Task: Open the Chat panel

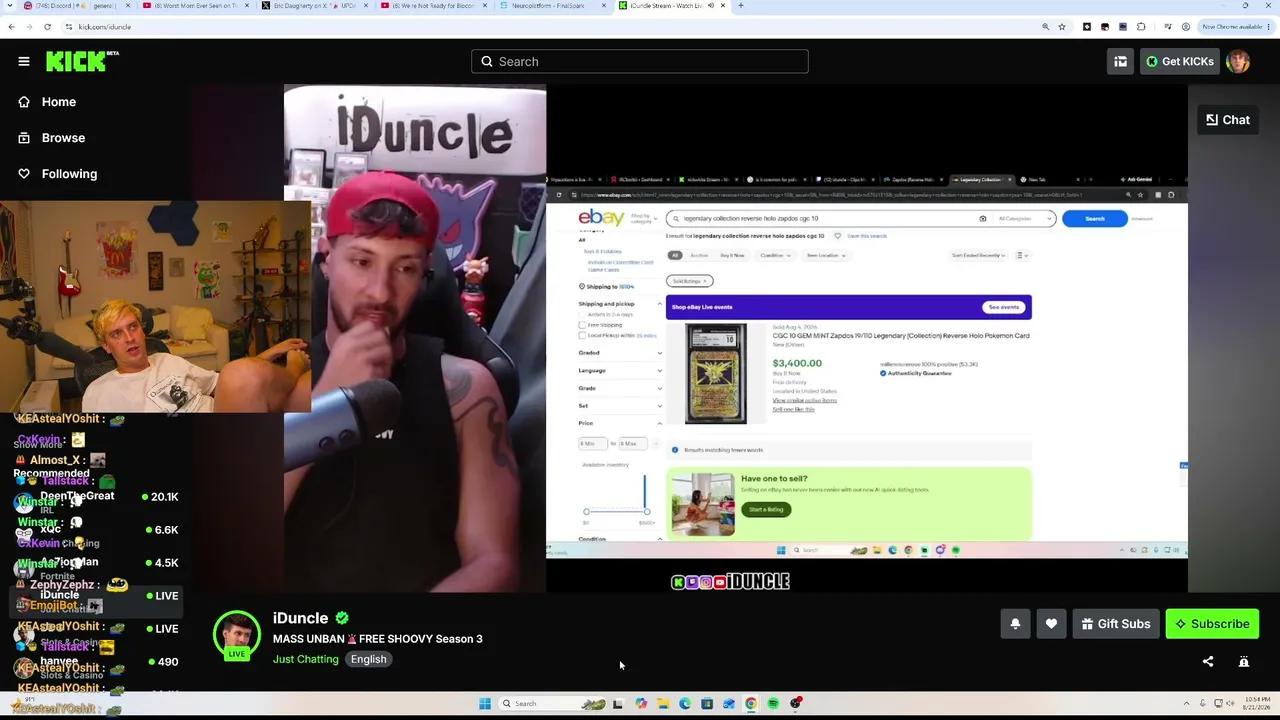Action: pyautogui.click(x=1228, y=120)
